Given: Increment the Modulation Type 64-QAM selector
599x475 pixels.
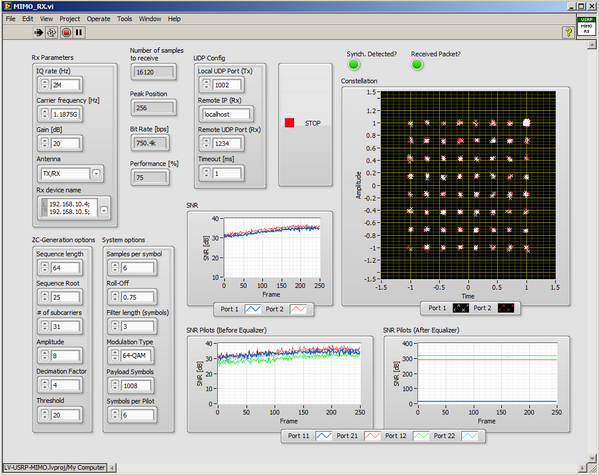Looking at the screenshot, I should tap(115, 353).
